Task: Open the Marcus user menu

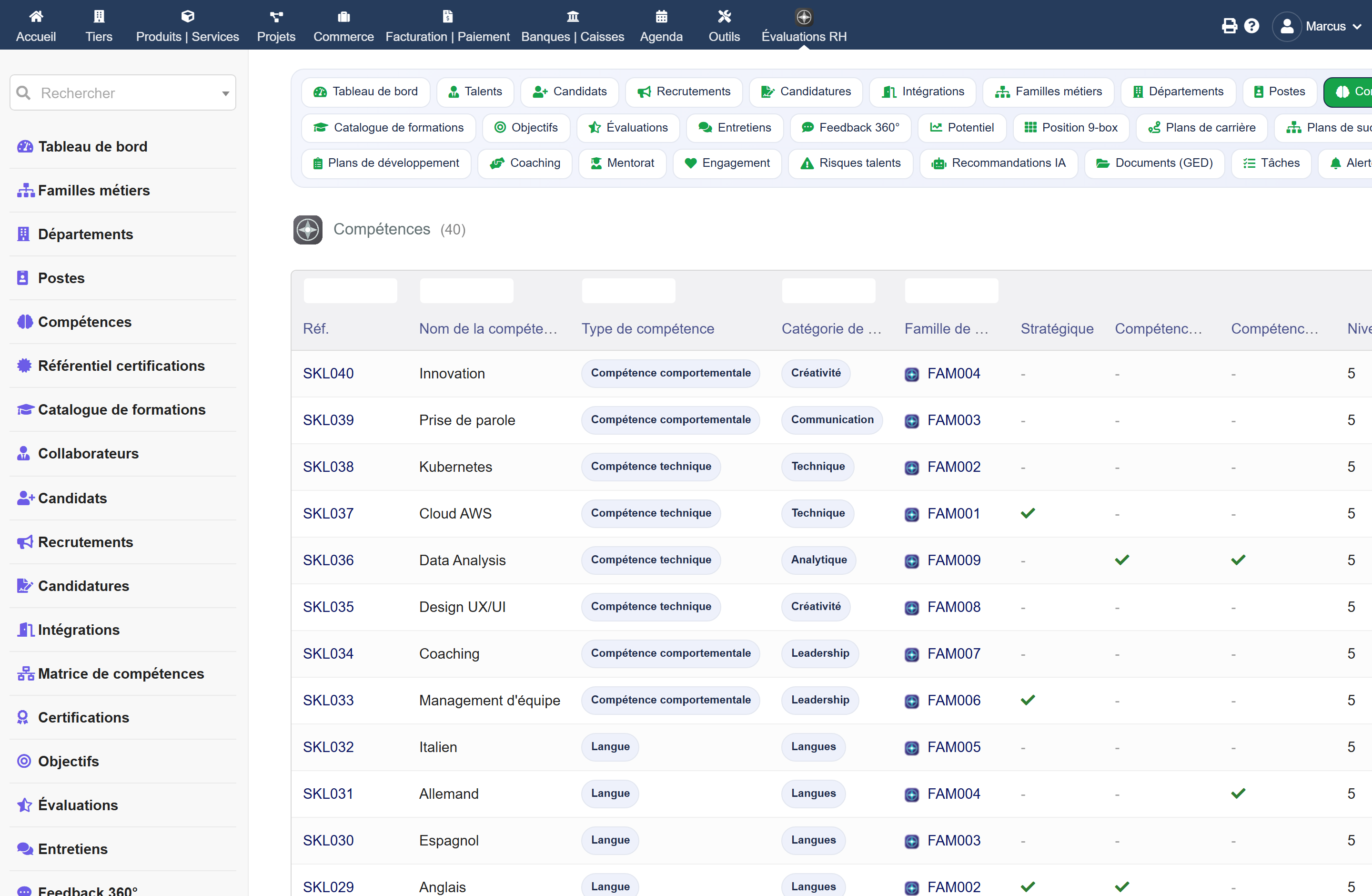Action: point(1317,26)
